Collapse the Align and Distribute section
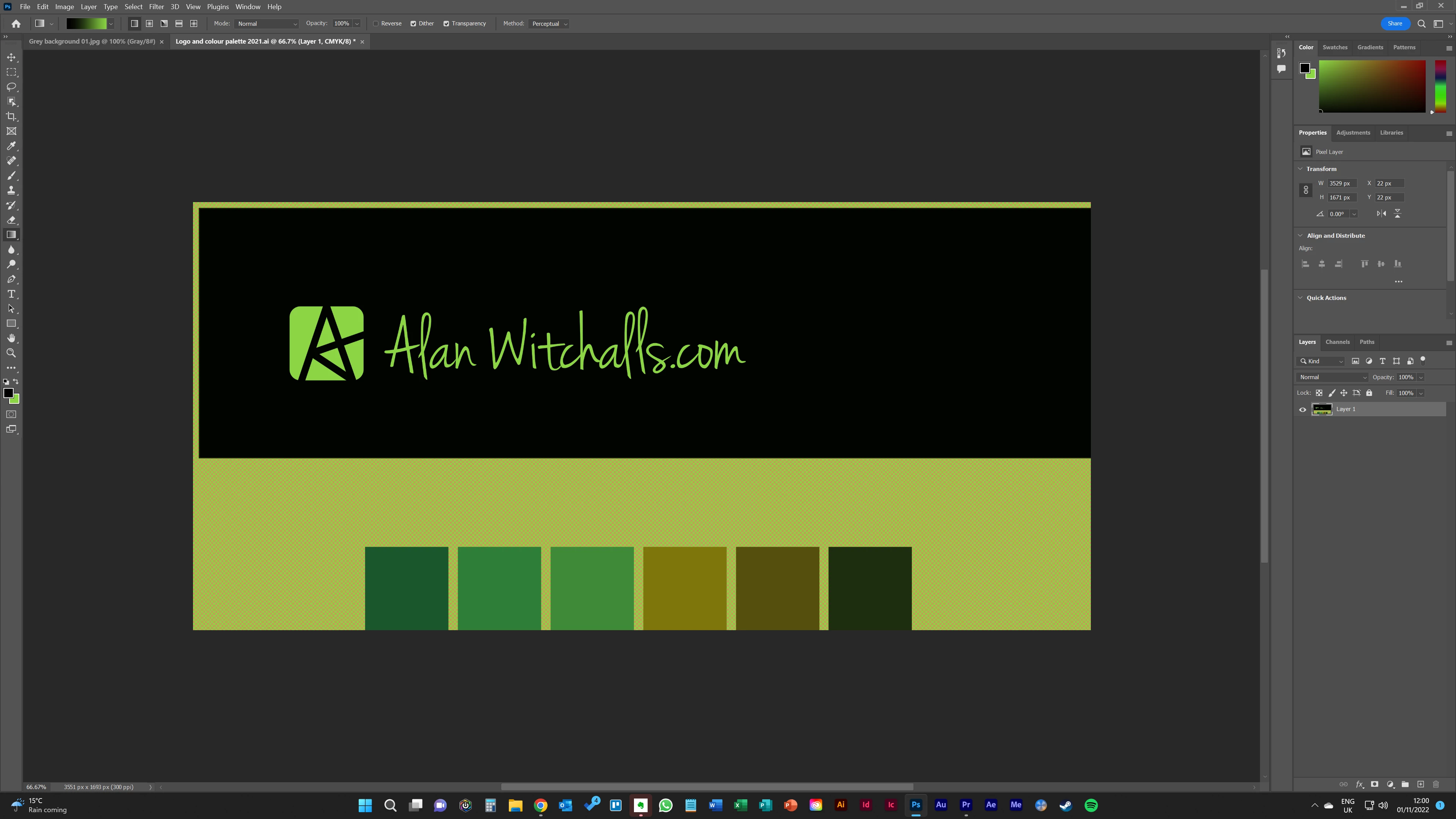 tap(1300, 236)
